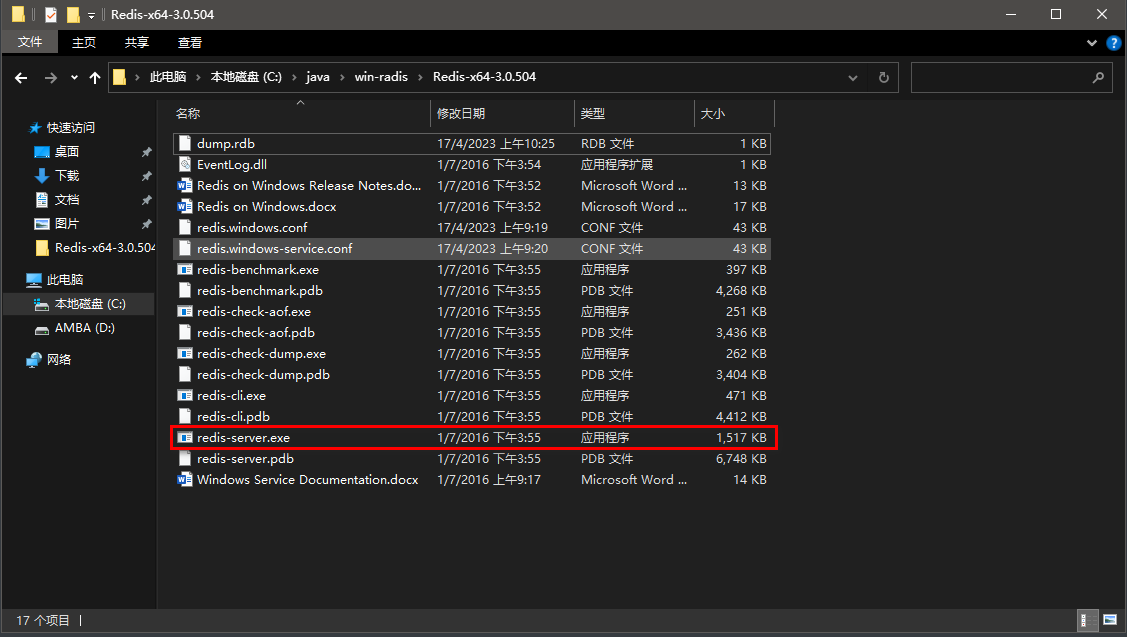Select the redis-server.pdb file icon
This screenshot has width=1127, height=637.
click(185, 458)
